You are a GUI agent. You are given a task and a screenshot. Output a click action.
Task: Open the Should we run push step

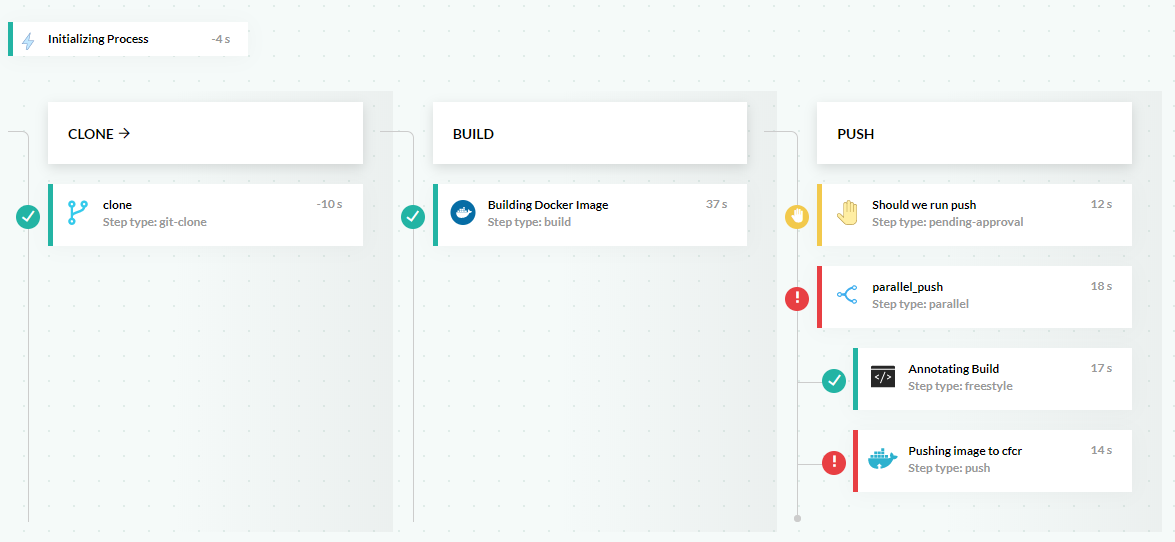pyautogui.click(x=924, y=205)
